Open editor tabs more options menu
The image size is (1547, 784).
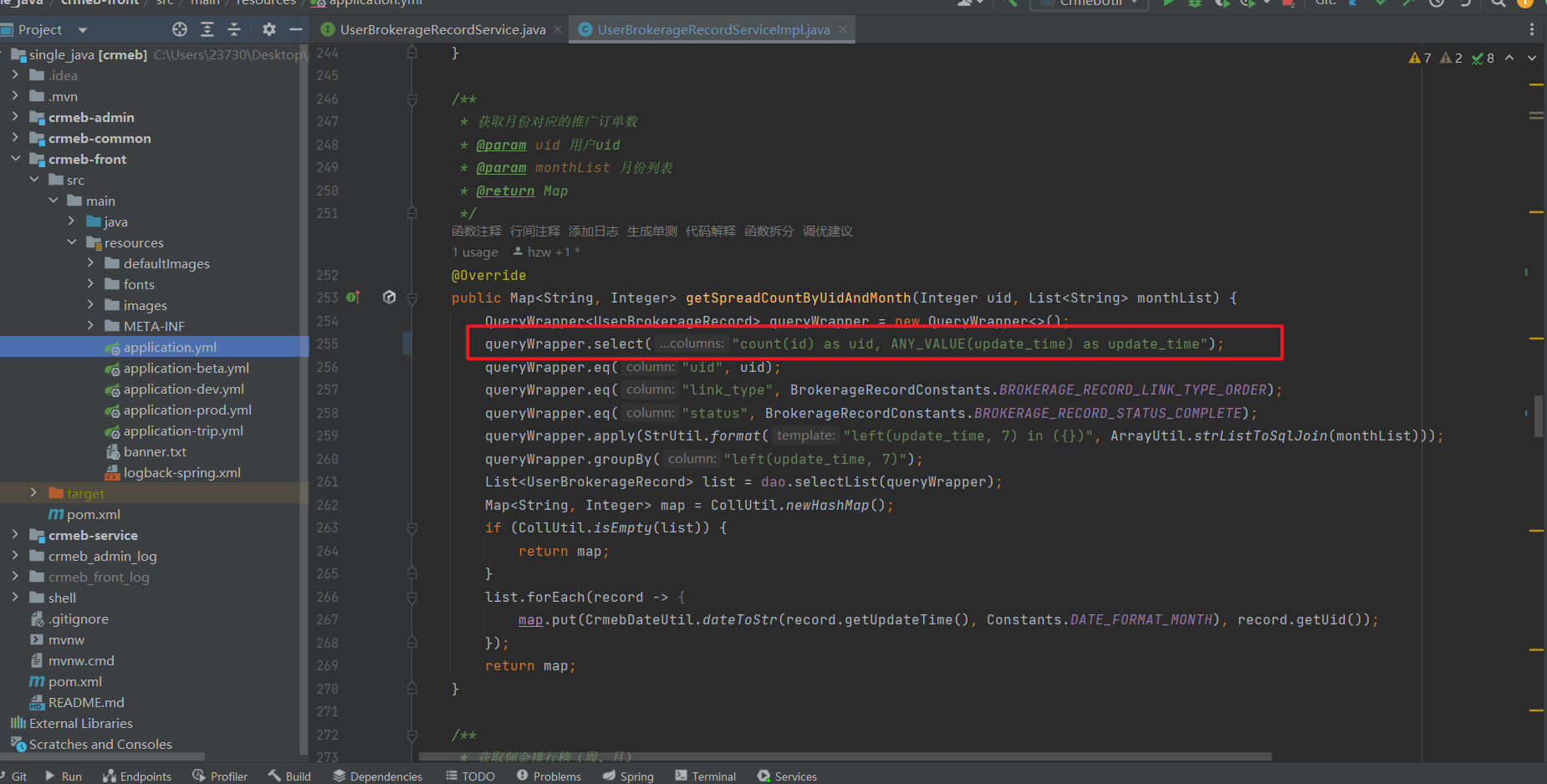(1531, 30)
